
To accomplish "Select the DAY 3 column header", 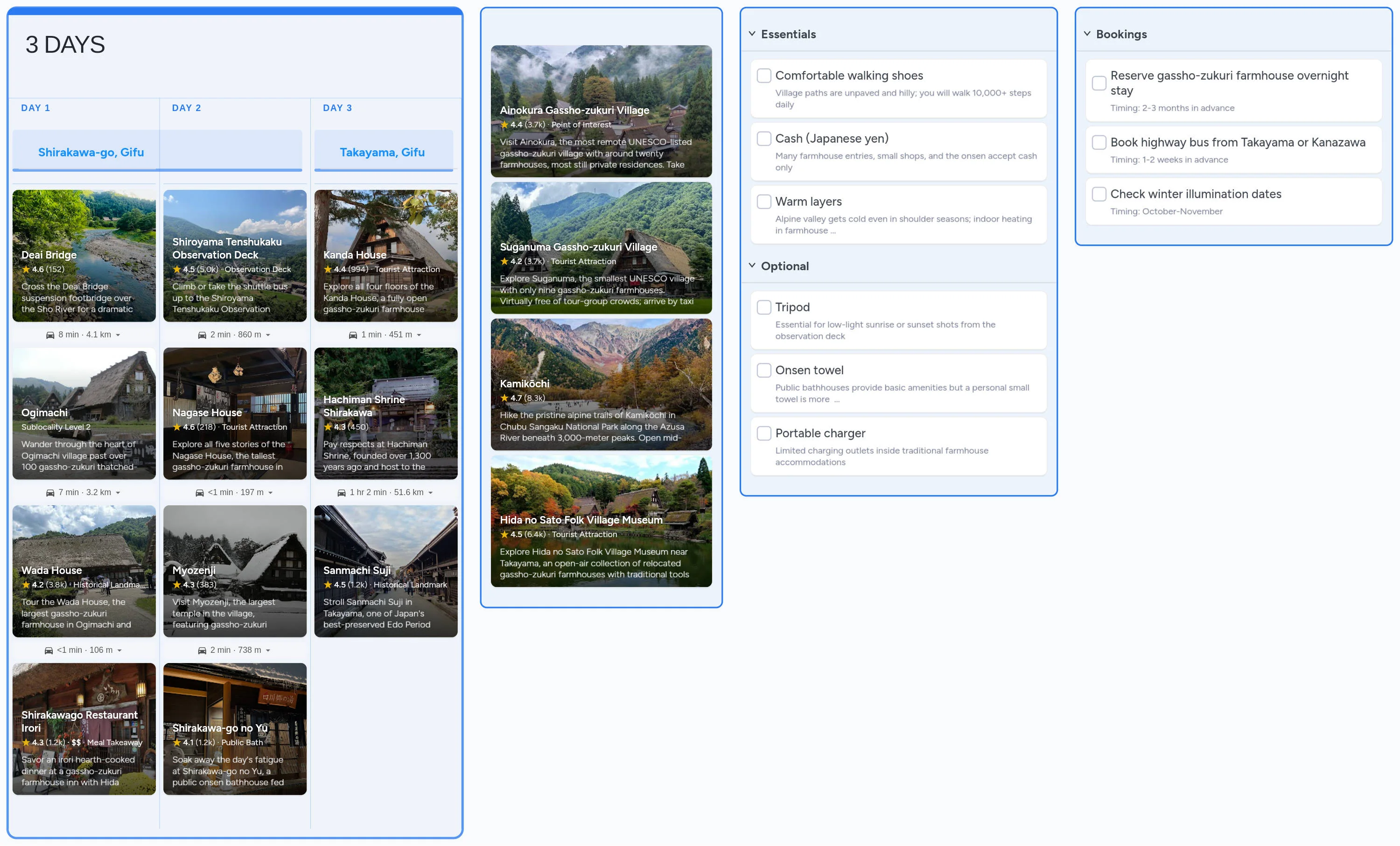I will pos(337,108).
